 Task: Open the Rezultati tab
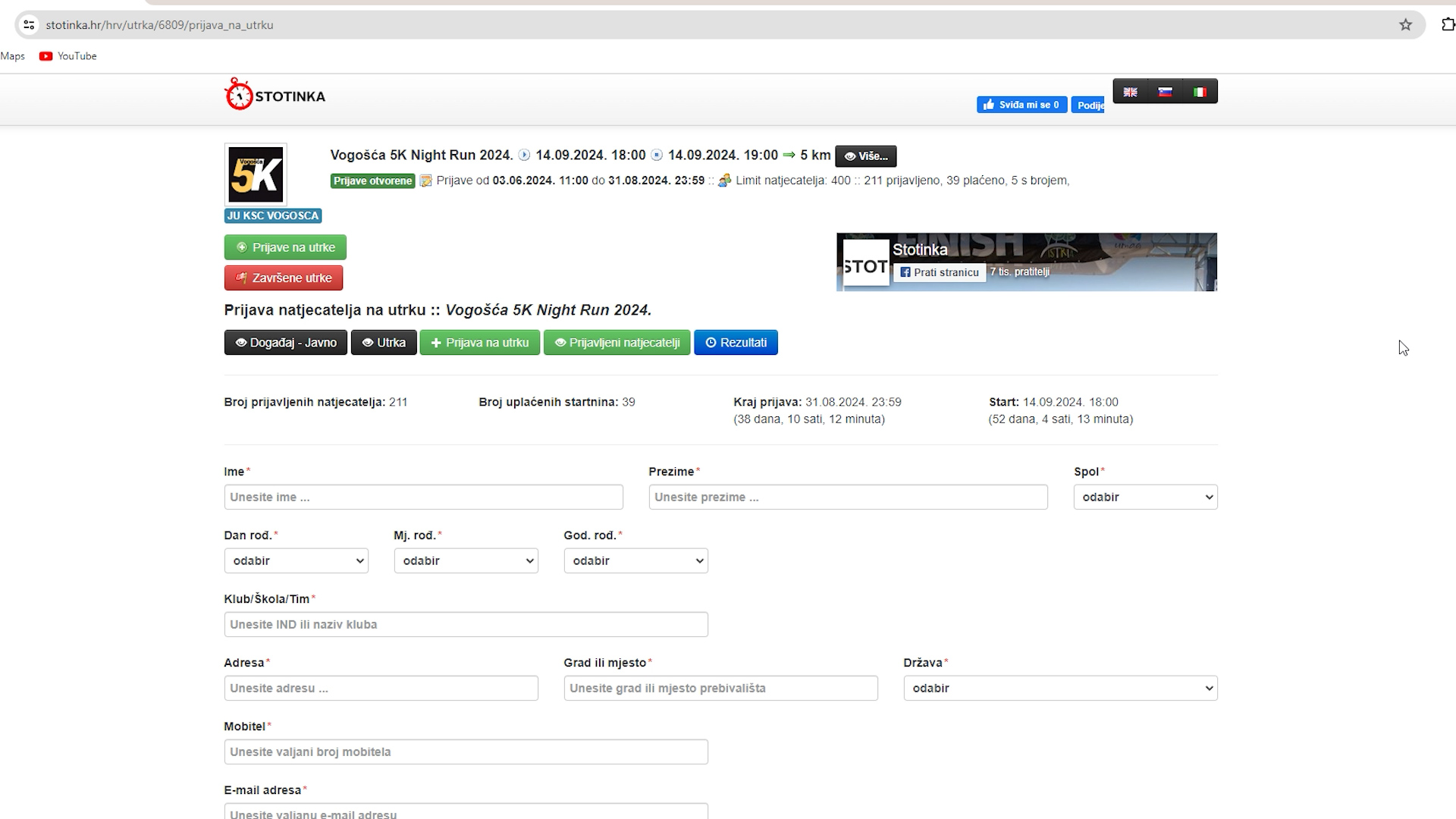click(x=736, y=343)
